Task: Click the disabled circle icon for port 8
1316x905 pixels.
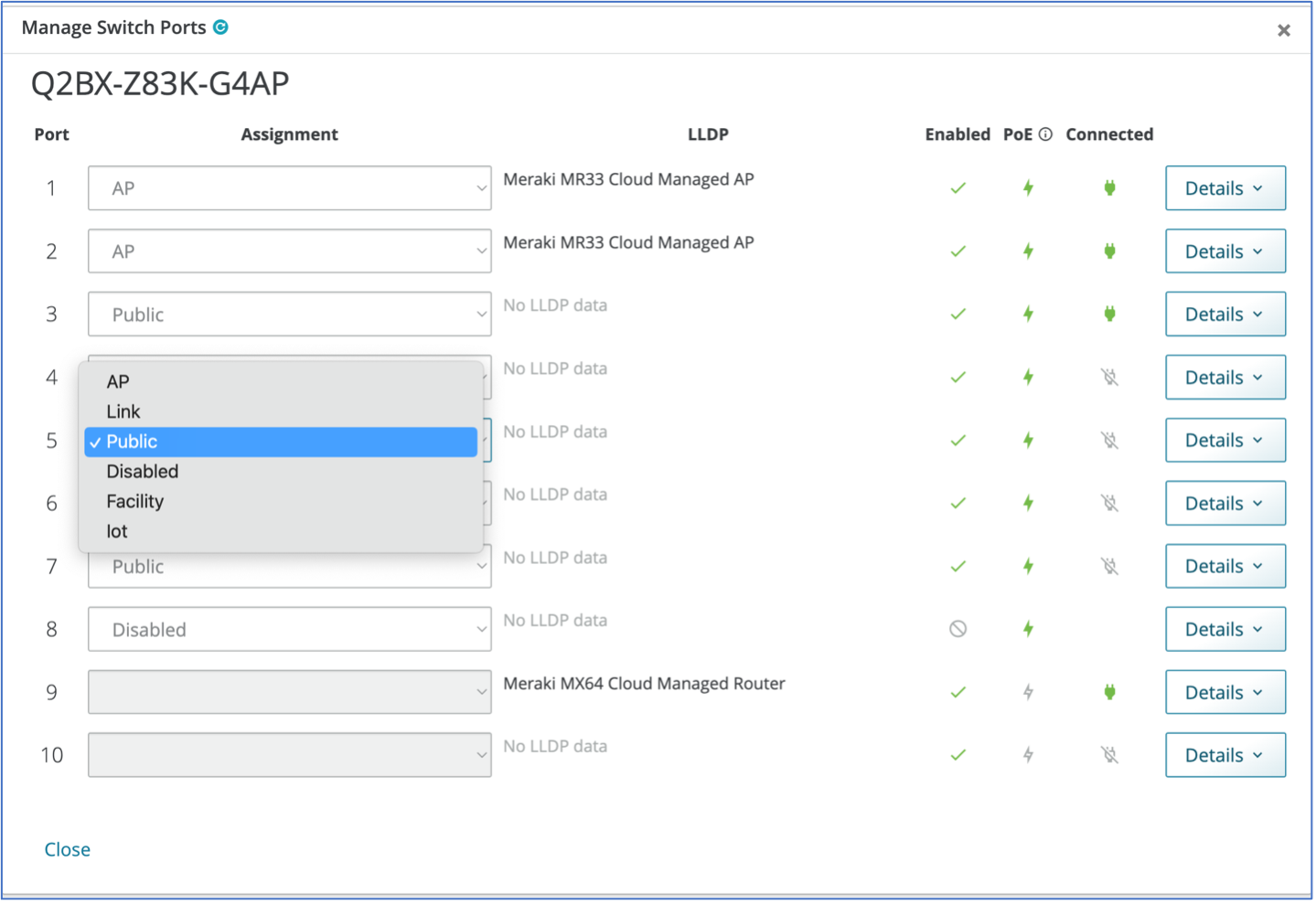Action: pyautogui.click(x=958, y=629)
